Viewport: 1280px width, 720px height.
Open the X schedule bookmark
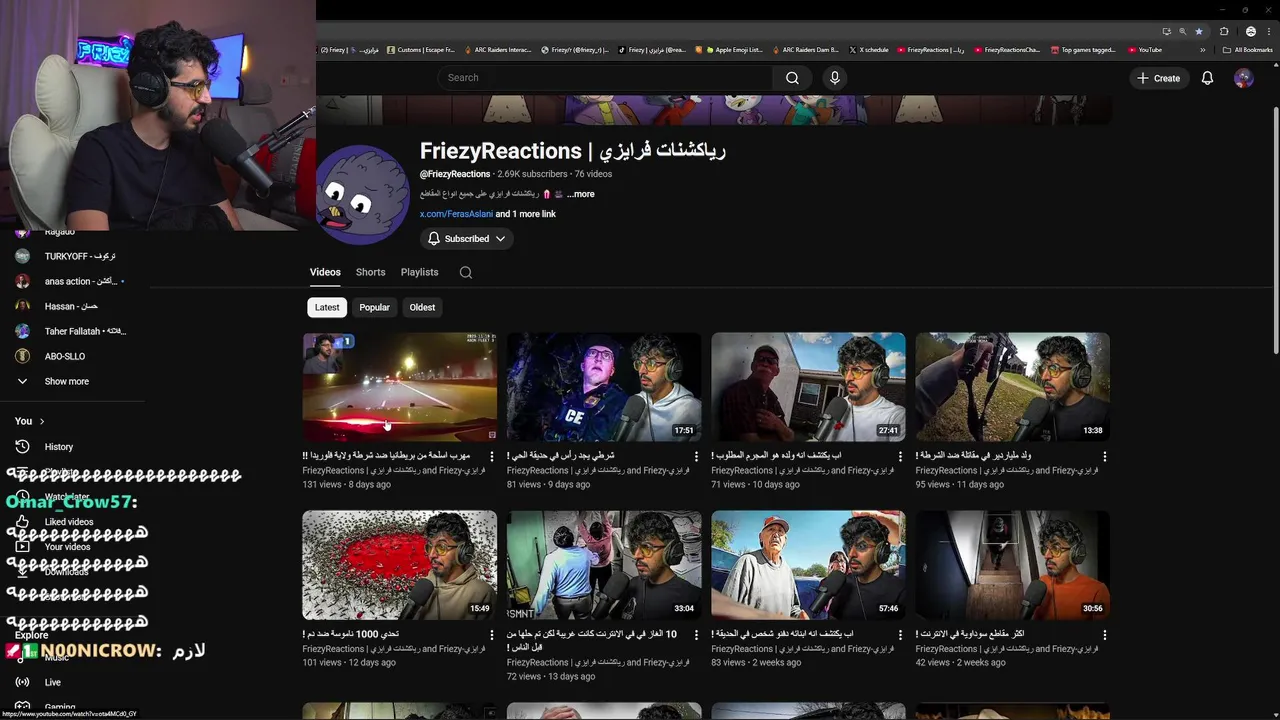click(x=868, y=50)
